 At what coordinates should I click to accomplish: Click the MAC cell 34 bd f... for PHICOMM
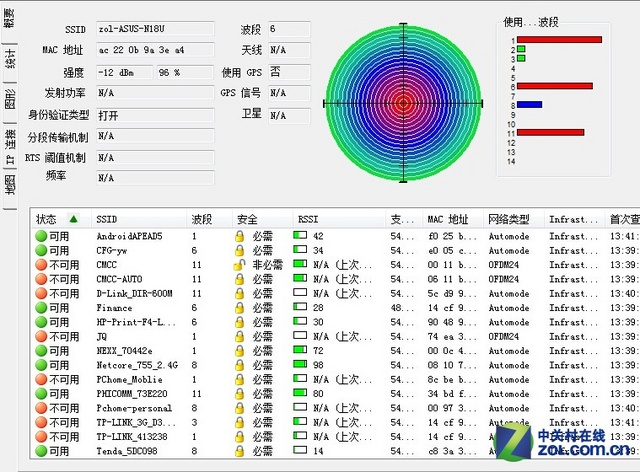pos(451,394)
